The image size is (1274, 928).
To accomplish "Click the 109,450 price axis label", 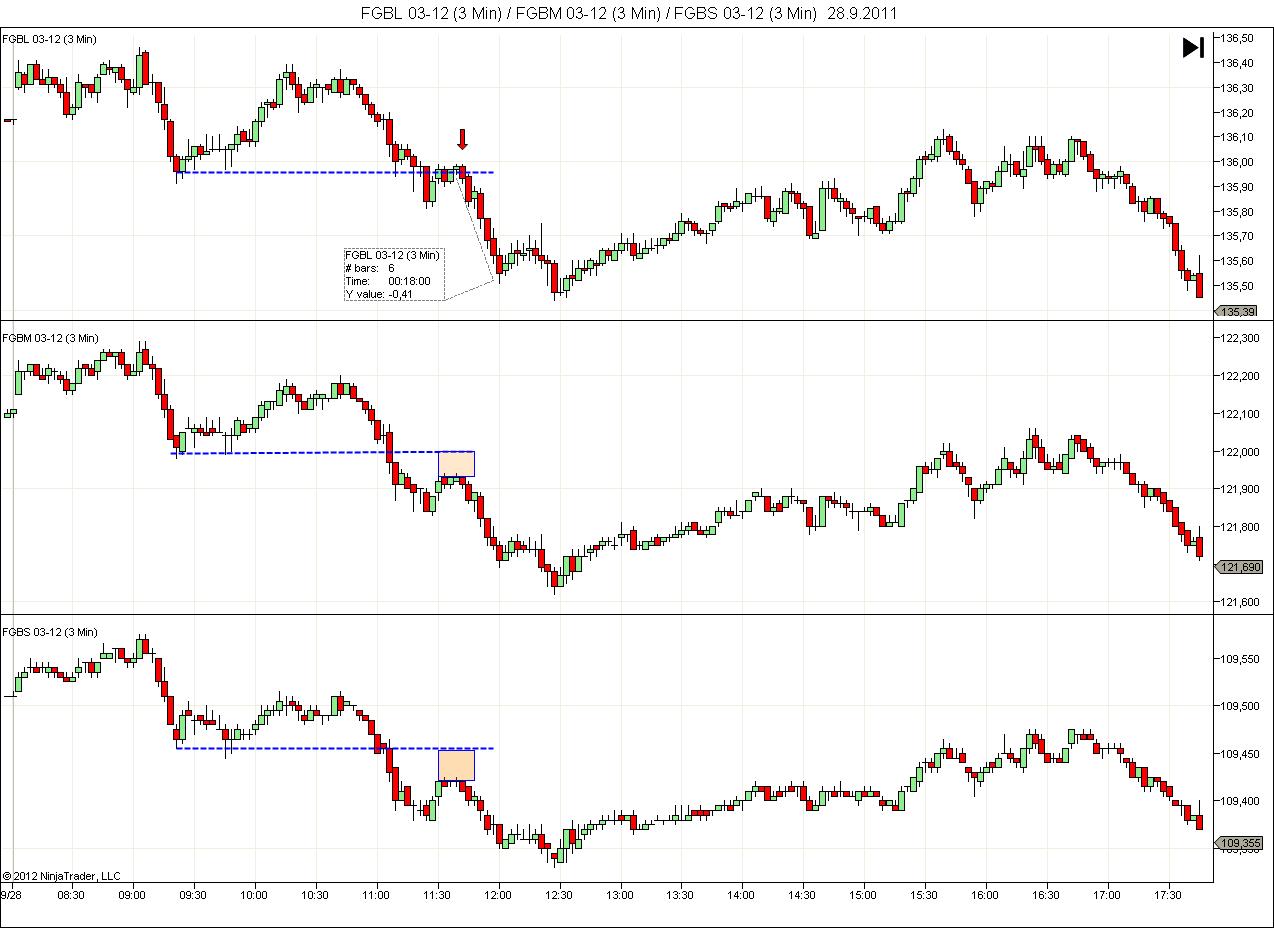I will tap(1240, 754).
